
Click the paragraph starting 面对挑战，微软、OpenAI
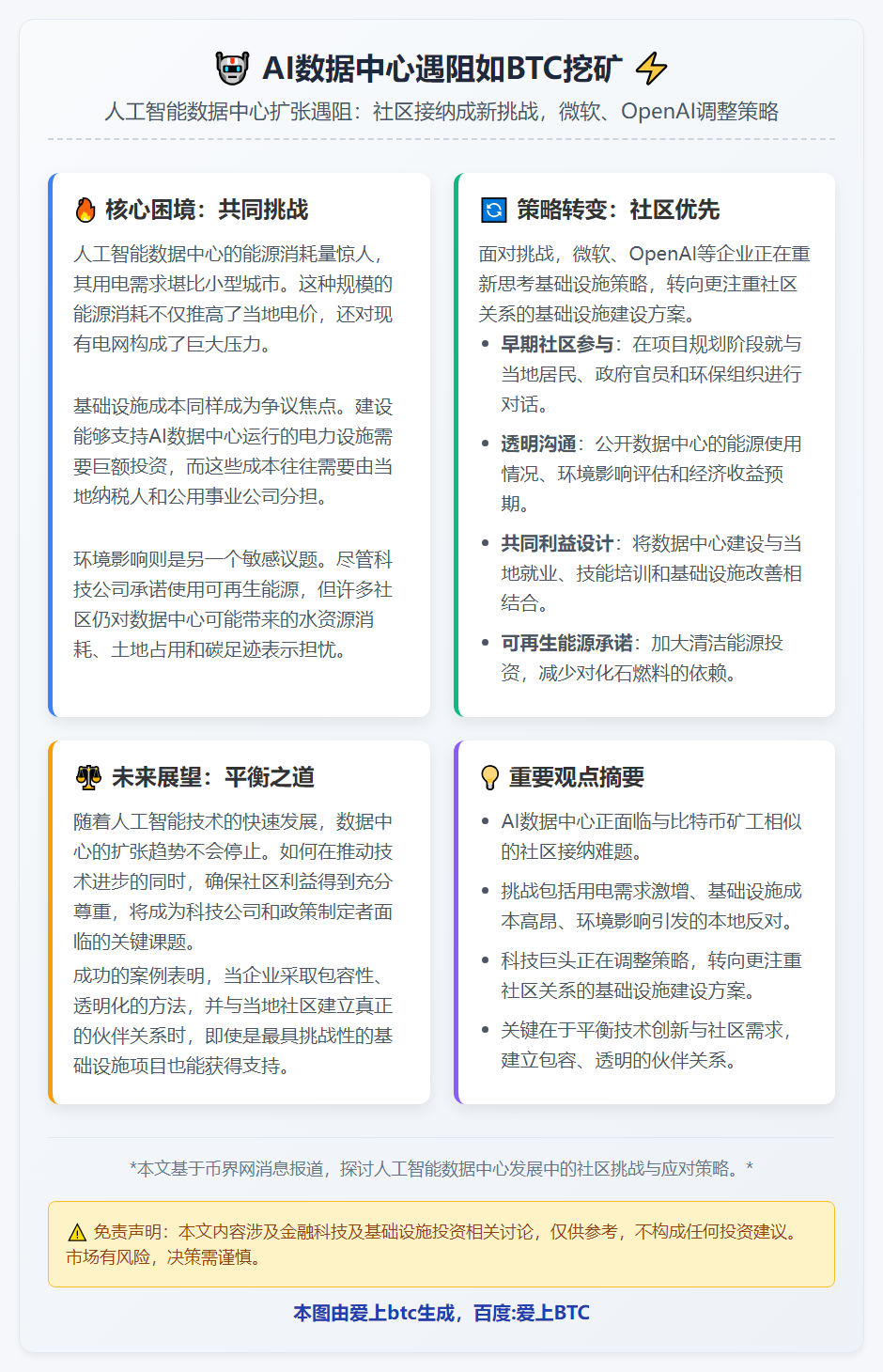(644, 284)
